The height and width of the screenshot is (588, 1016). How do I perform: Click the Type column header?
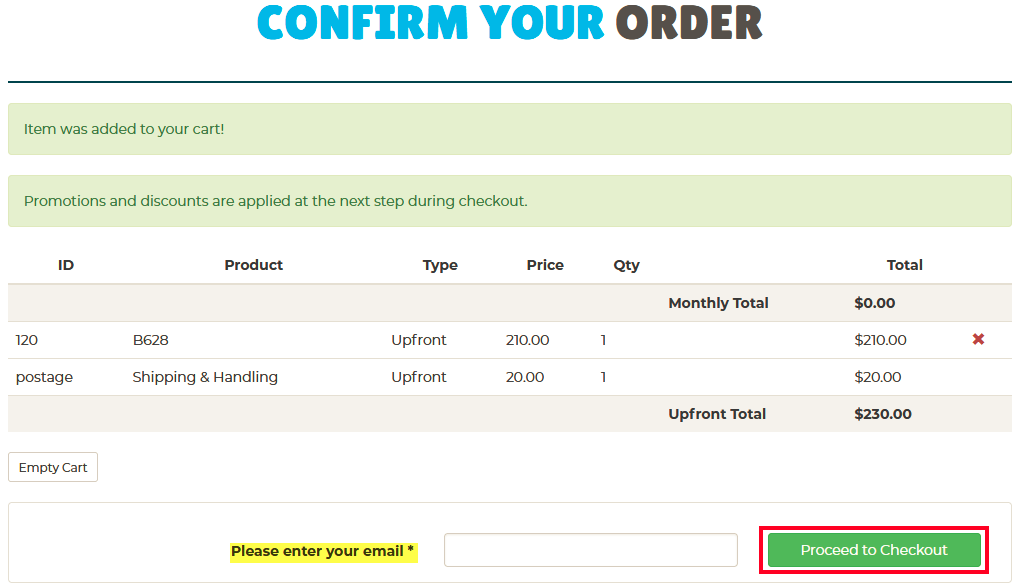(x=440, y=265)
